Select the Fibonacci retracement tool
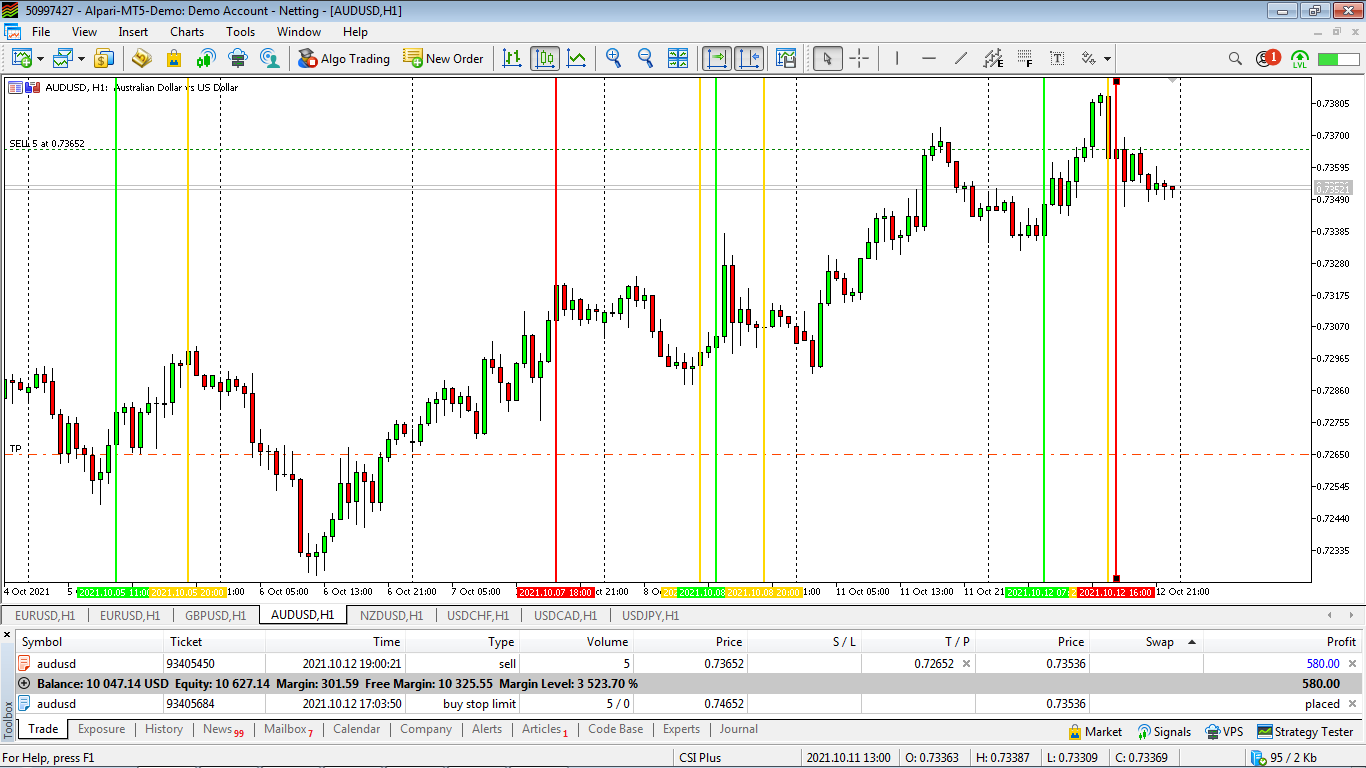 point(1025,58)
